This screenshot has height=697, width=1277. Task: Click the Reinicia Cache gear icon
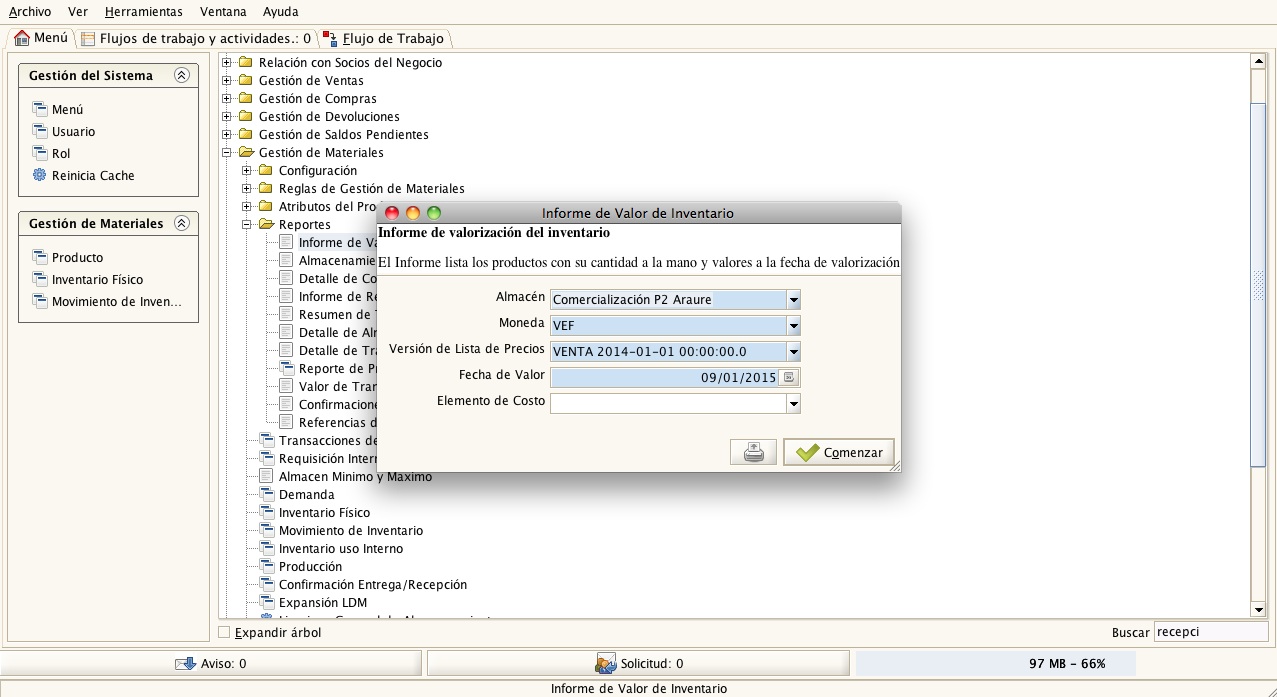[x=40, y=175]
